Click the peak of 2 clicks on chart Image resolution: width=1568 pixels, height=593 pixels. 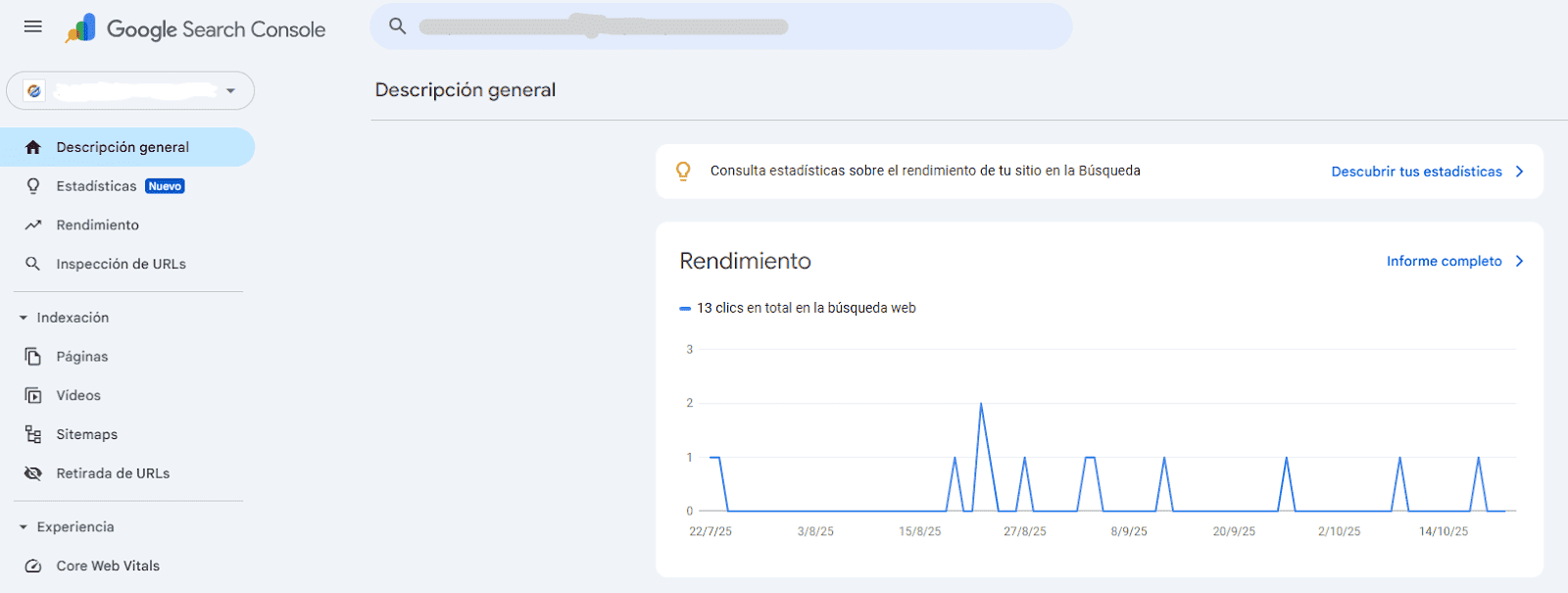tap(981, 404)
